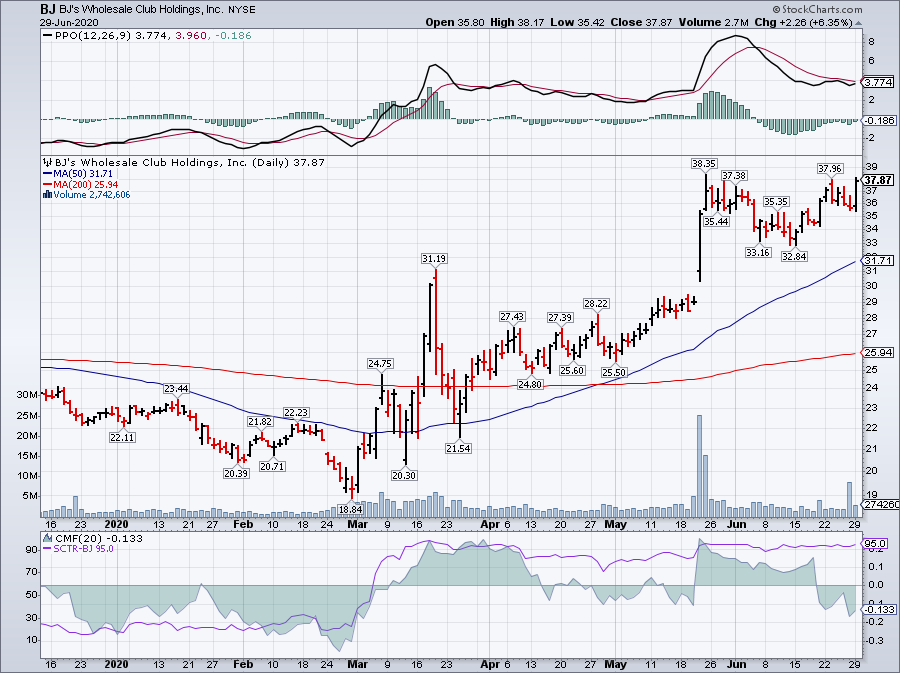Click the 35.35 price annotation
900x673 pixels.
click(x=775, y=201)
